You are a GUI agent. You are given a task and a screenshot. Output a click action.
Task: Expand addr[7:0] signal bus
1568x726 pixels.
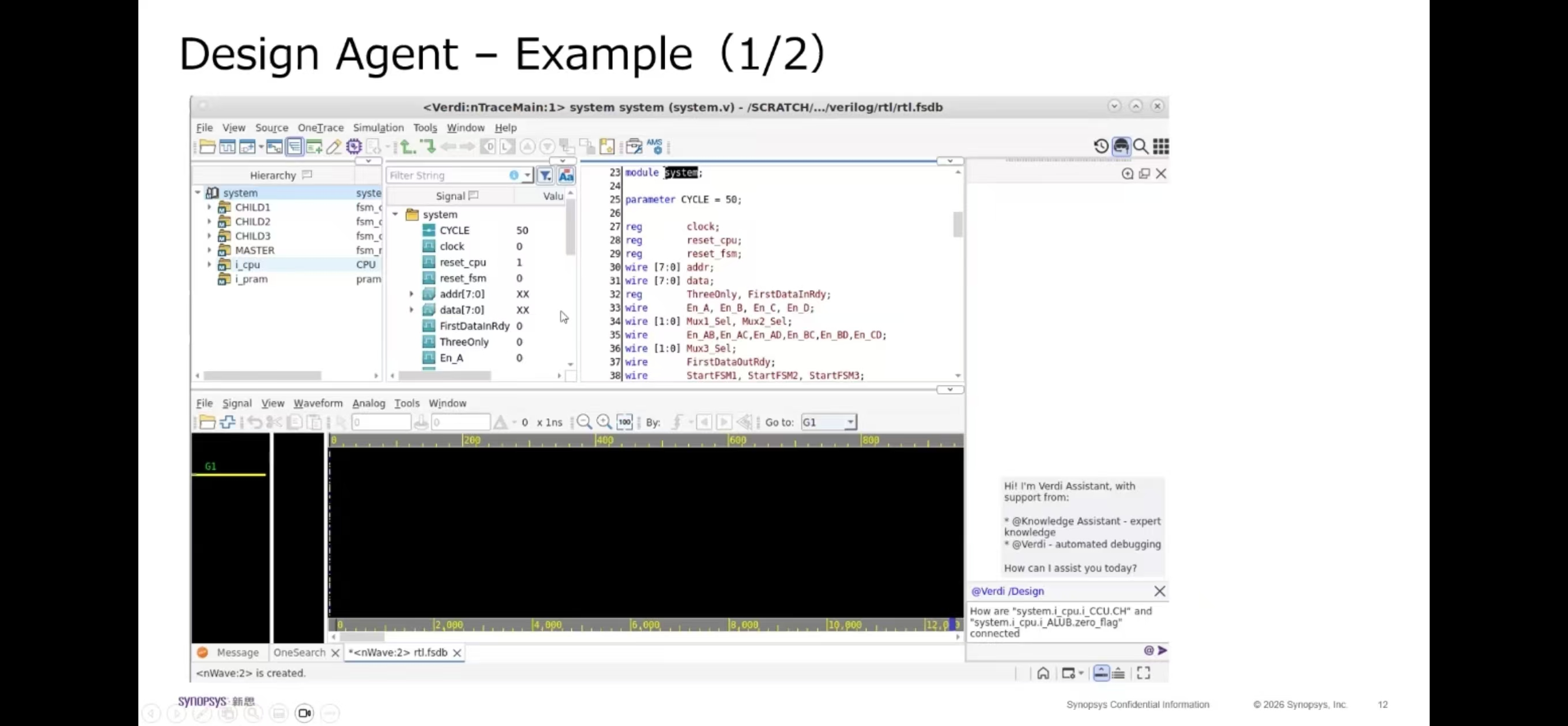(412, 294)
